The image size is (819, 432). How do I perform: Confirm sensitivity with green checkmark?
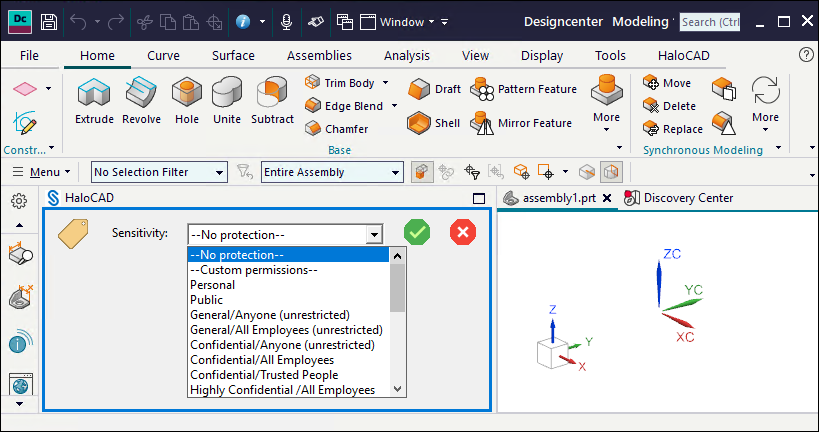point(417,232)
